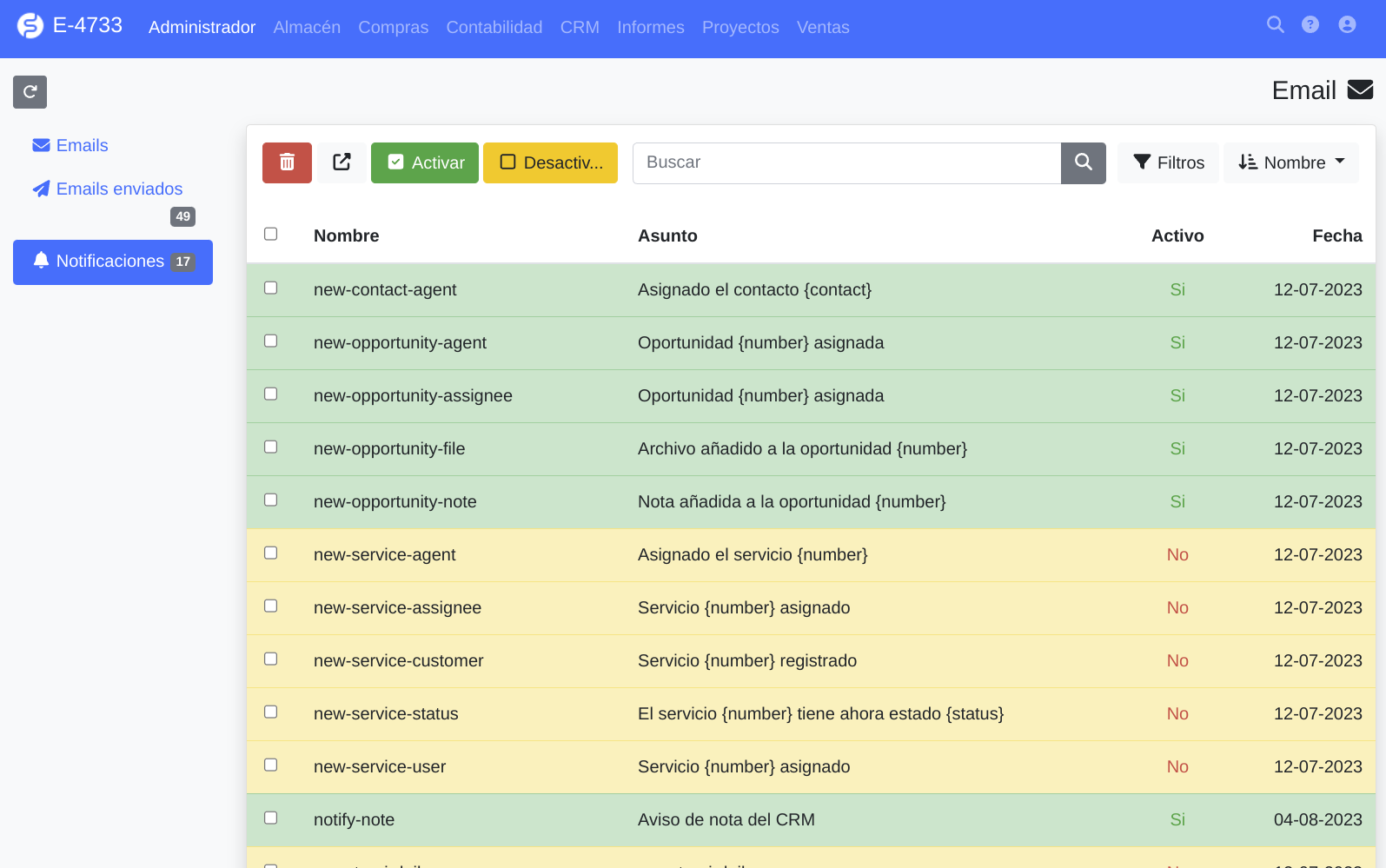Screen dimensions: 1386x868
Task: Open the Filtros button
Action: coord(1168,162)
